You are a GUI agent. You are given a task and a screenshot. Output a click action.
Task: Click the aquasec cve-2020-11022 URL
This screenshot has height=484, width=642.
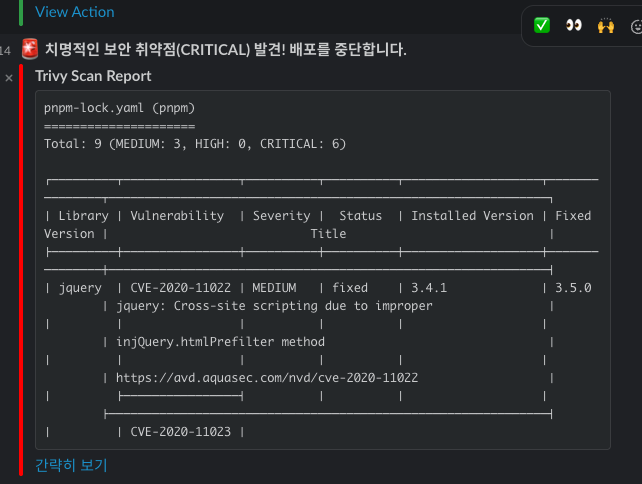[267, 378]
